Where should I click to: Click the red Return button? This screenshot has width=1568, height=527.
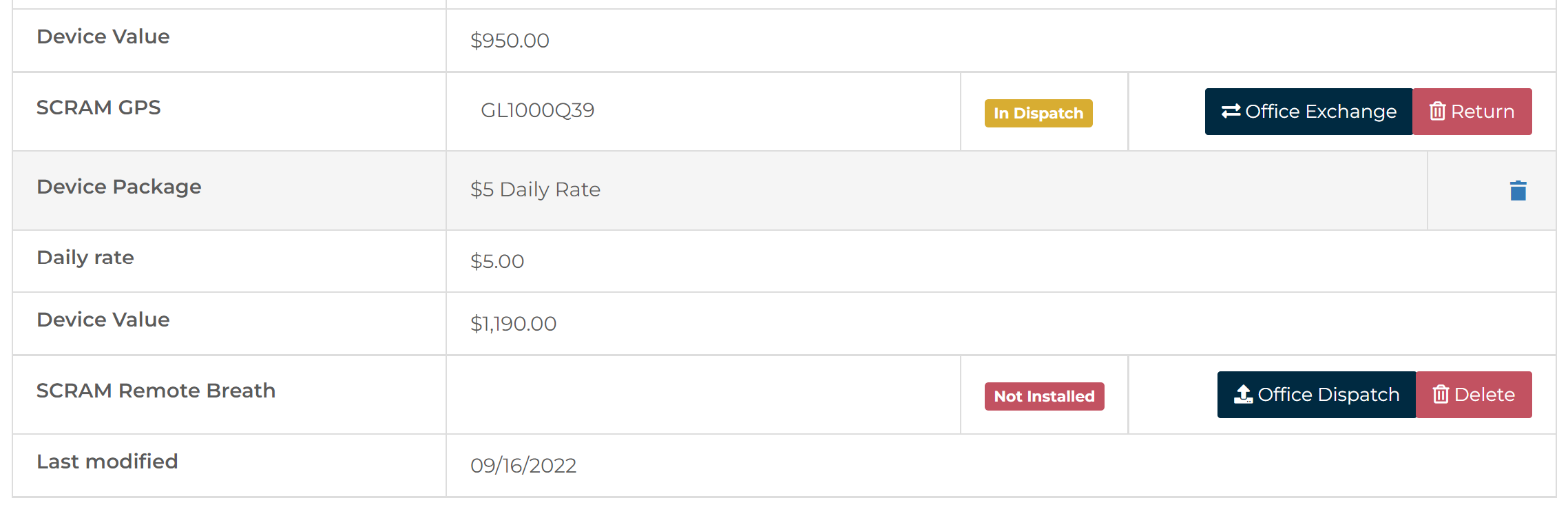point(1472,112)
